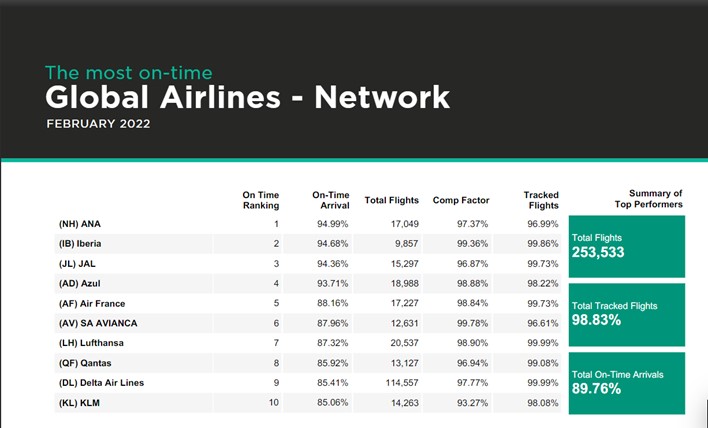Click the Global Airlines - Network title
Viewport: 708px width, 428px height.
pos(247,98)
